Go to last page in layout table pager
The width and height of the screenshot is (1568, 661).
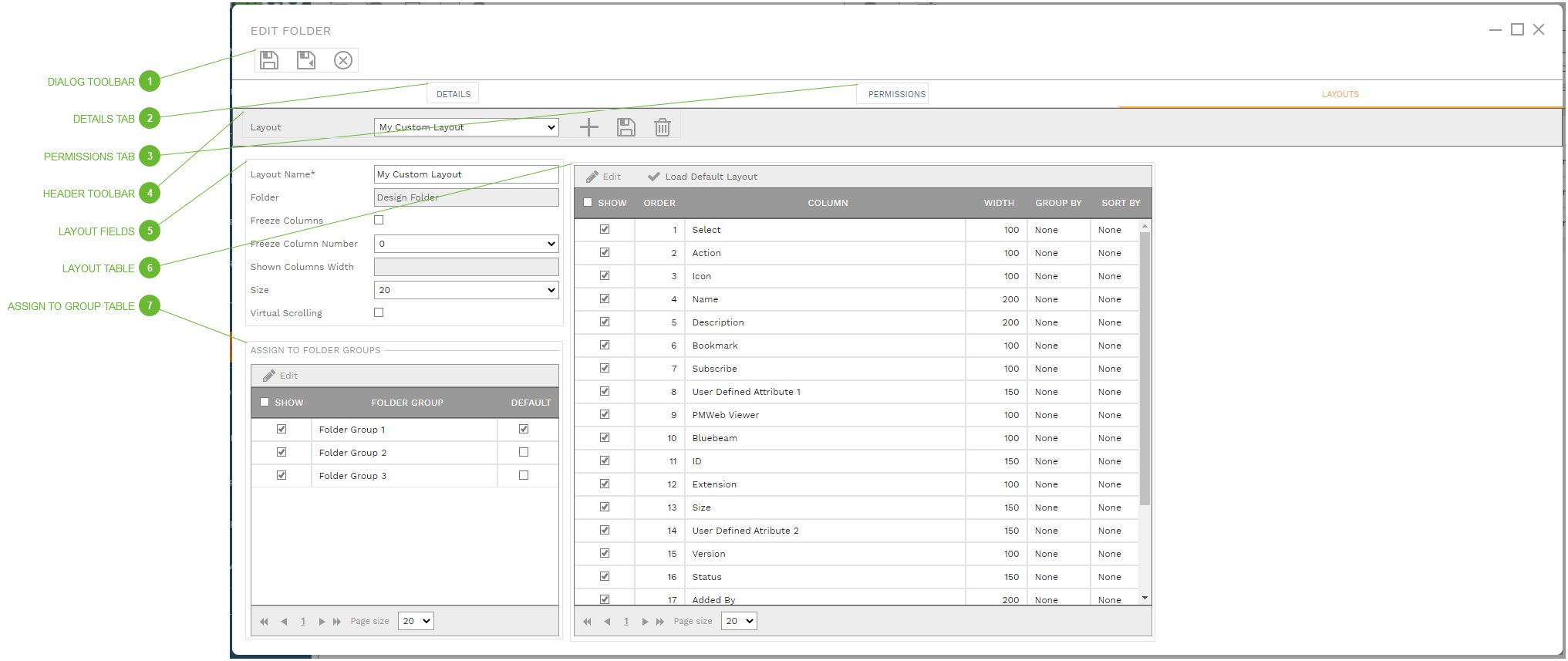(660, 622)
